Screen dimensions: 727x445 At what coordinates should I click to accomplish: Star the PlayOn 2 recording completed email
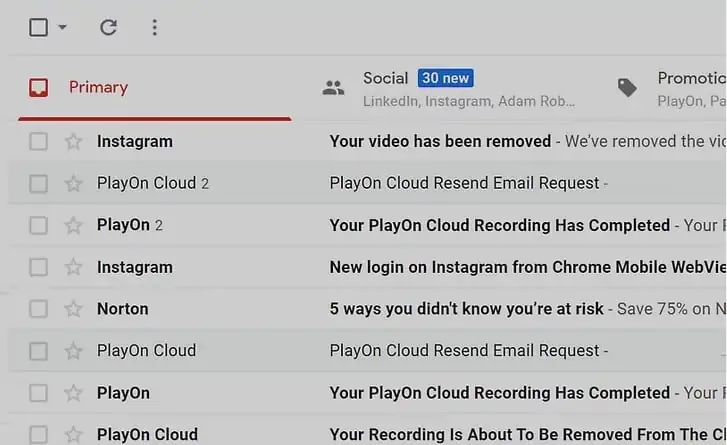coord(73,226)
